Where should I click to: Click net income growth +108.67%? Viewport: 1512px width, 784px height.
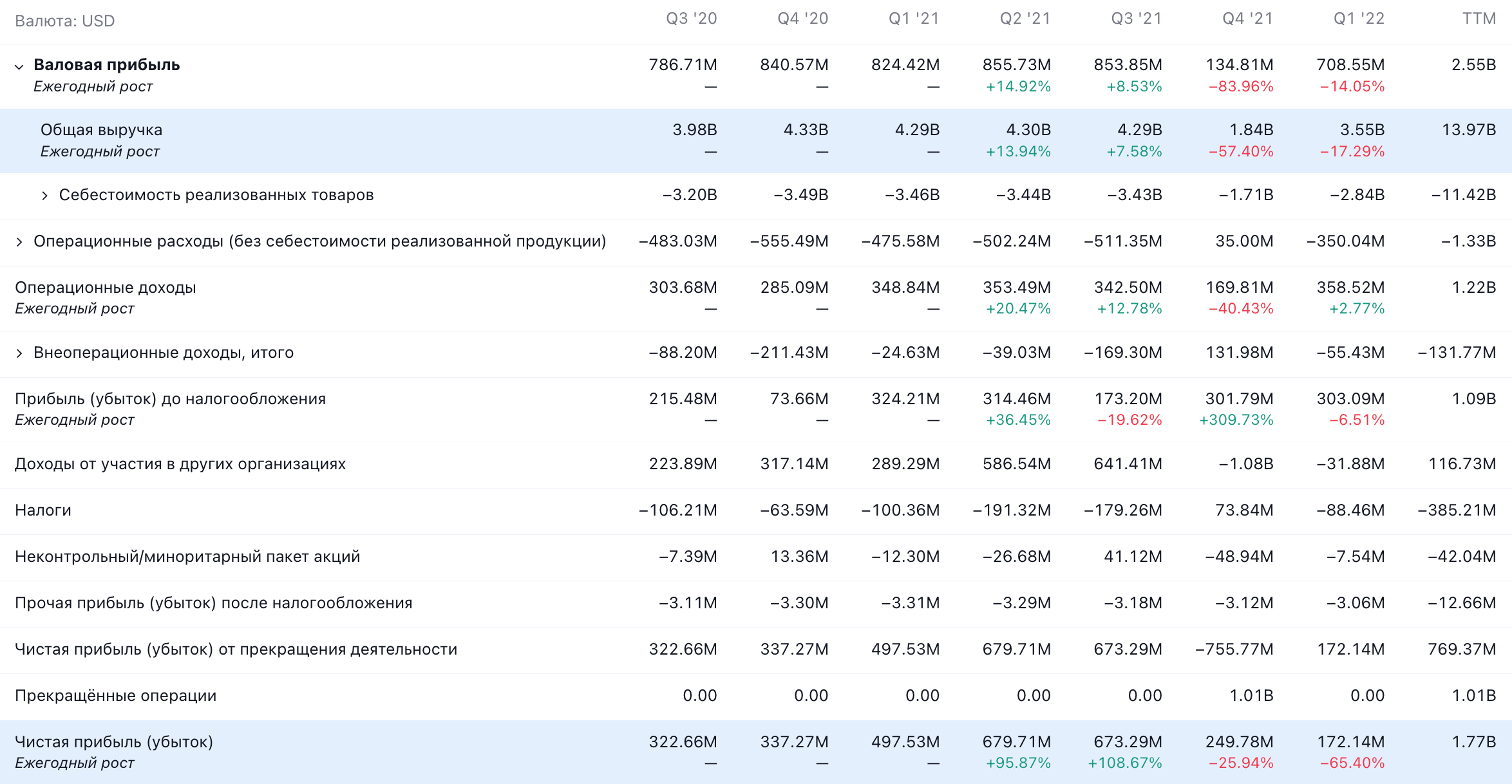pyautogui.click(x=1125, y=763)
